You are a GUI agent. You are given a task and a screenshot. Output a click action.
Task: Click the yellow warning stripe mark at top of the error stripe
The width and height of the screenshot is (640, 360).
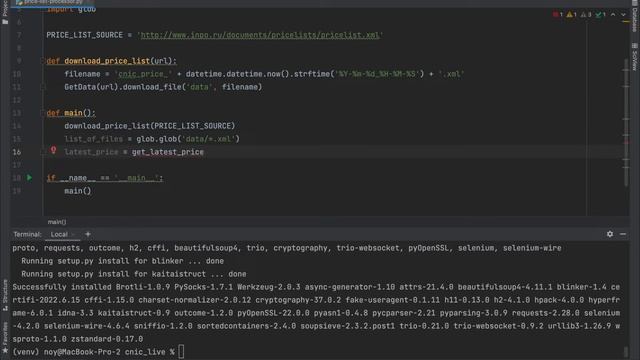pos(626,21)
